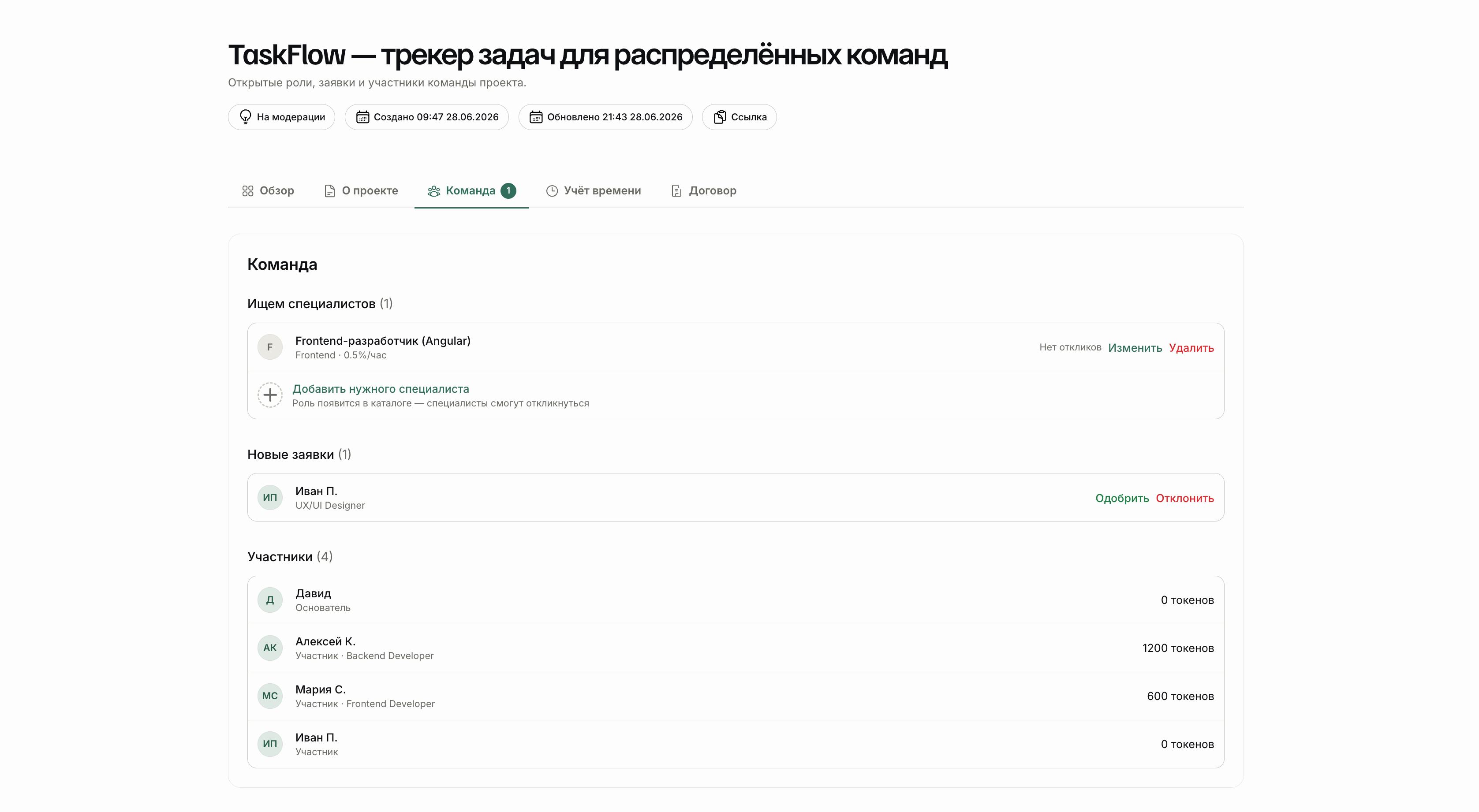The height and width of the screenshot is (812, 1479).
Task: Approve Иван П. with Одобрить
Action: [x=1122, y=498]
